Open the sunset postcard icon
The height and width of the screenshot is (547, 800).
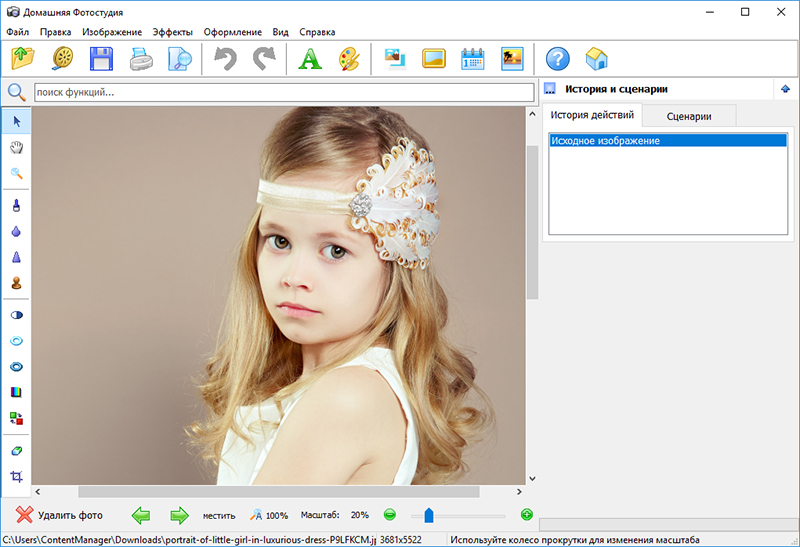512,59
